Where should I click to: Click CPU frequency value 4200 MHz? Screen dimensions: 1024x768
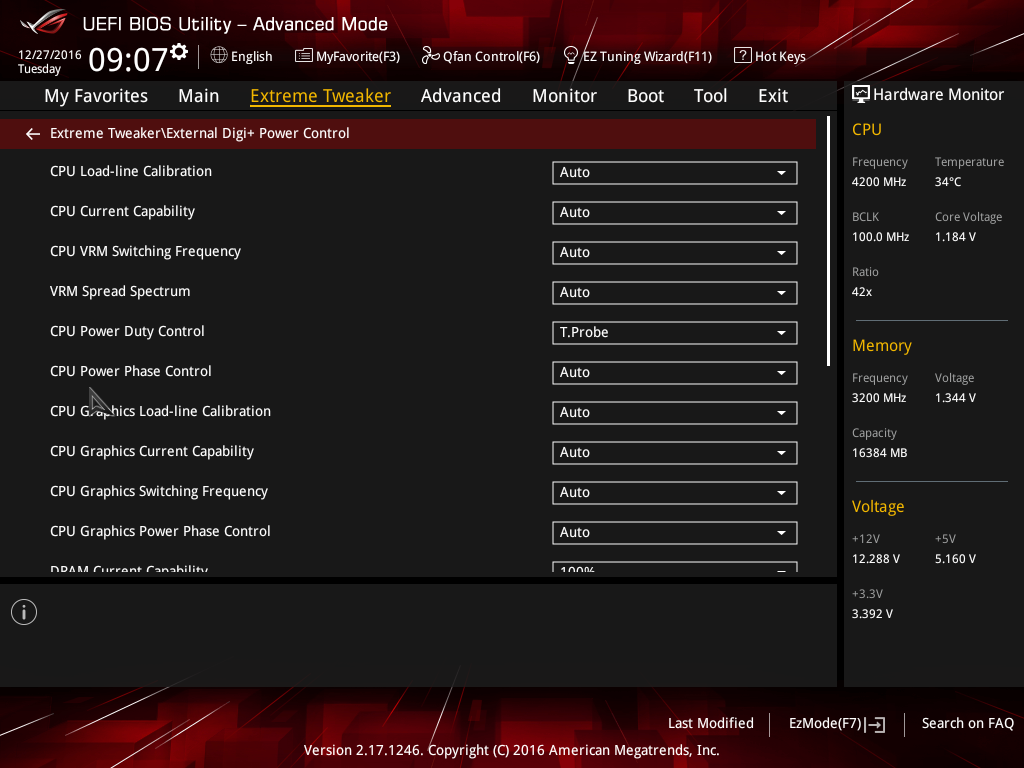pos(878,182)
